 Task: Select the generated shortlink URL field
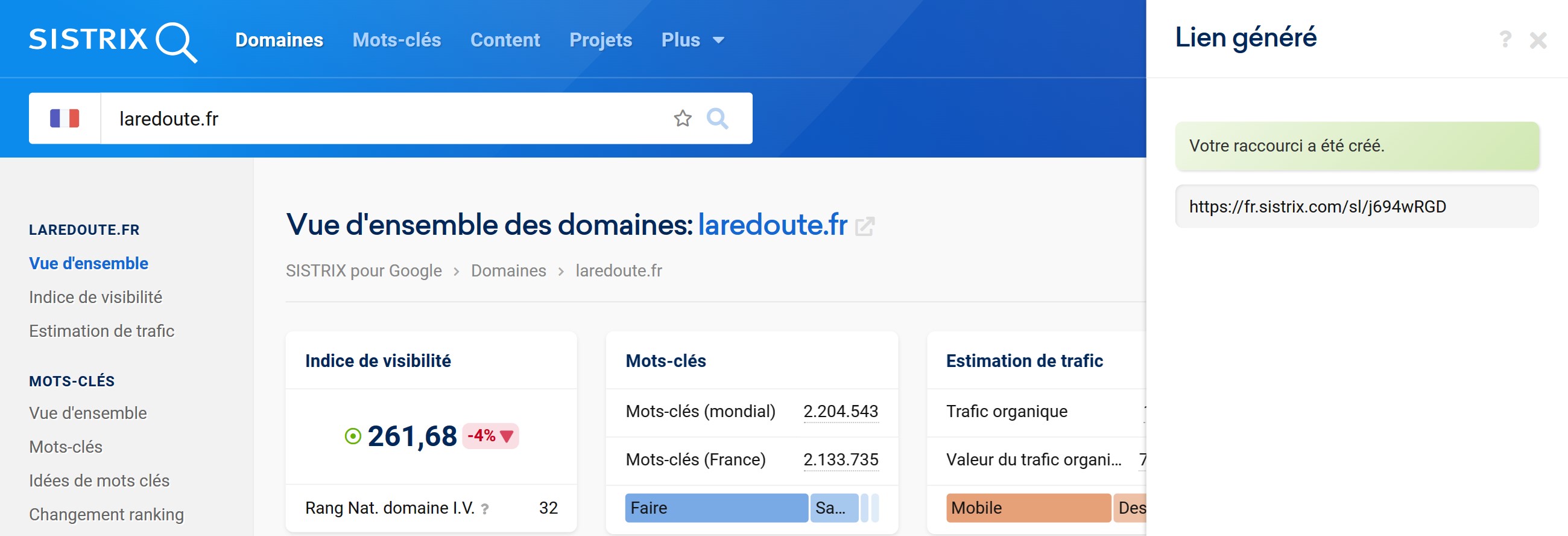1356,206
